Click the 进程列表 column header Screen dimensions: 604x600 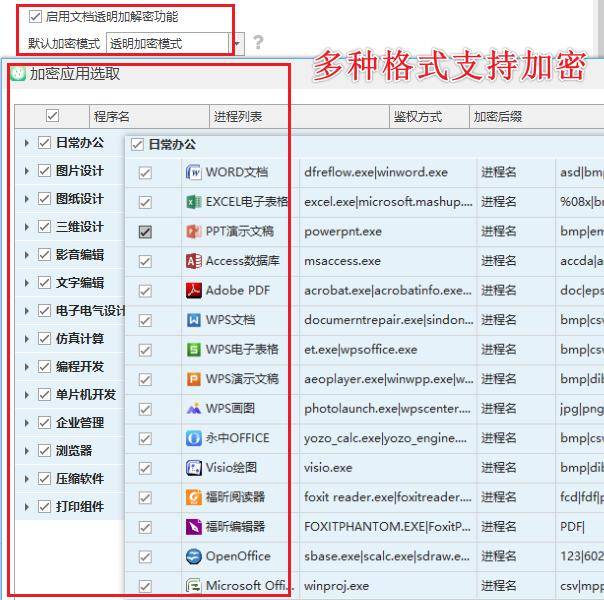[x=300, y=116]
